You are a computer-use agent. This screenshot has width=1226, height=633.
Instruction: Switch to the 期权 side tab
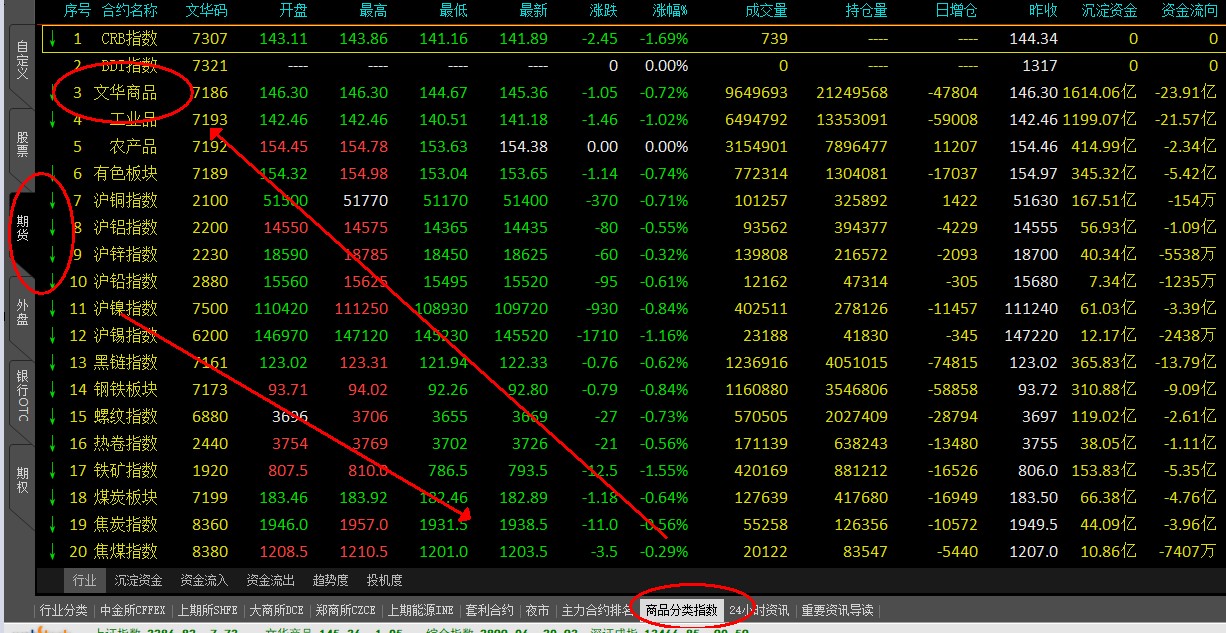22,480
